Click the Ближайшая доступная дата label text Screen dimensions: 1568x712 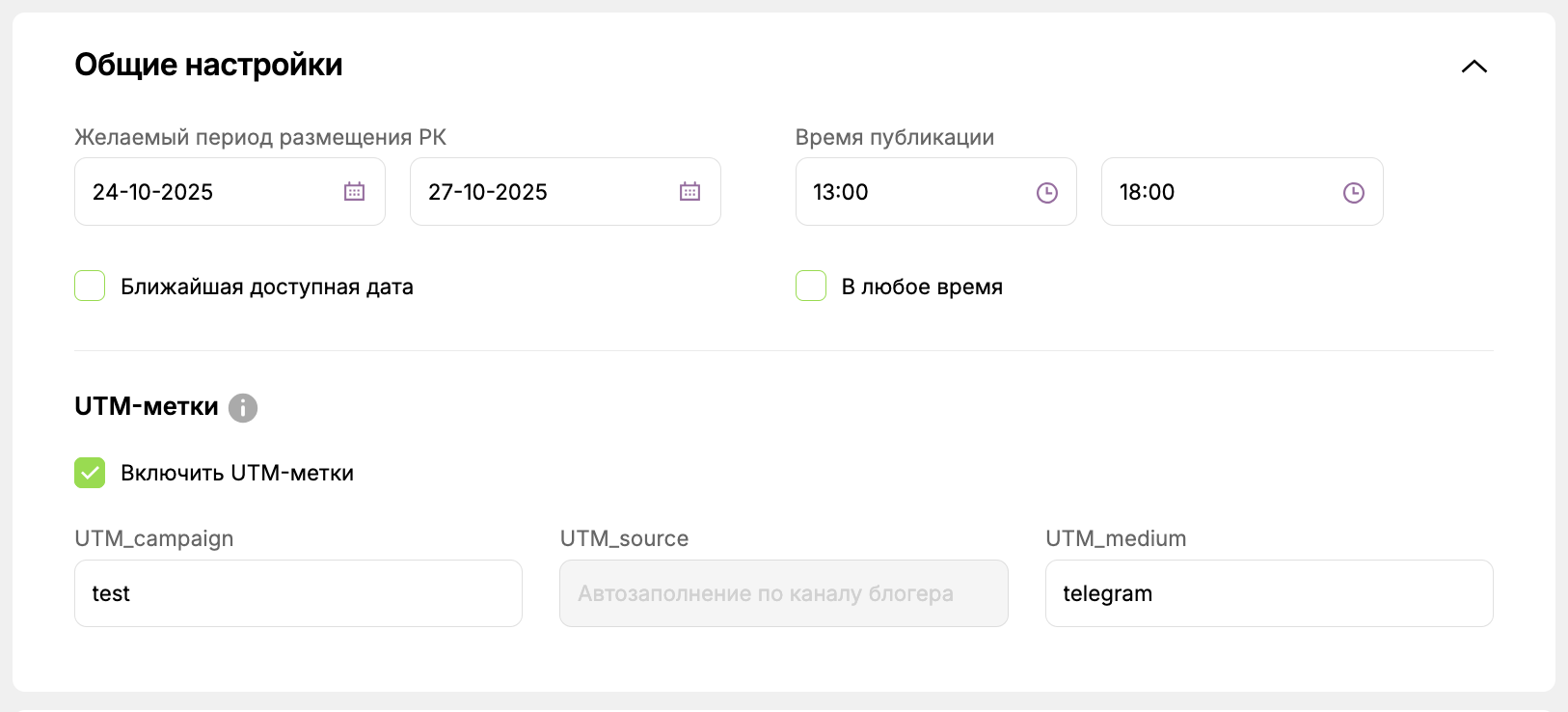pyautogui.click(x=267, y=287)
